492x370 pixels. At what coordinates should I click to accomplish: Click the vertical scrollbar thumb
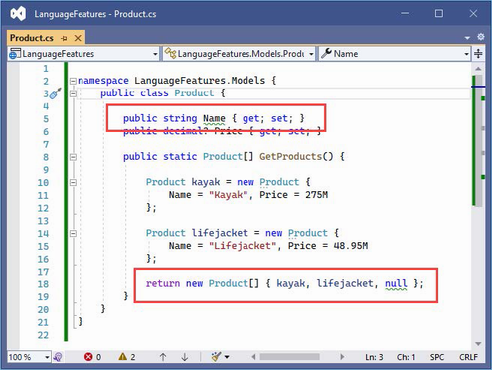(x=479, y=140)
